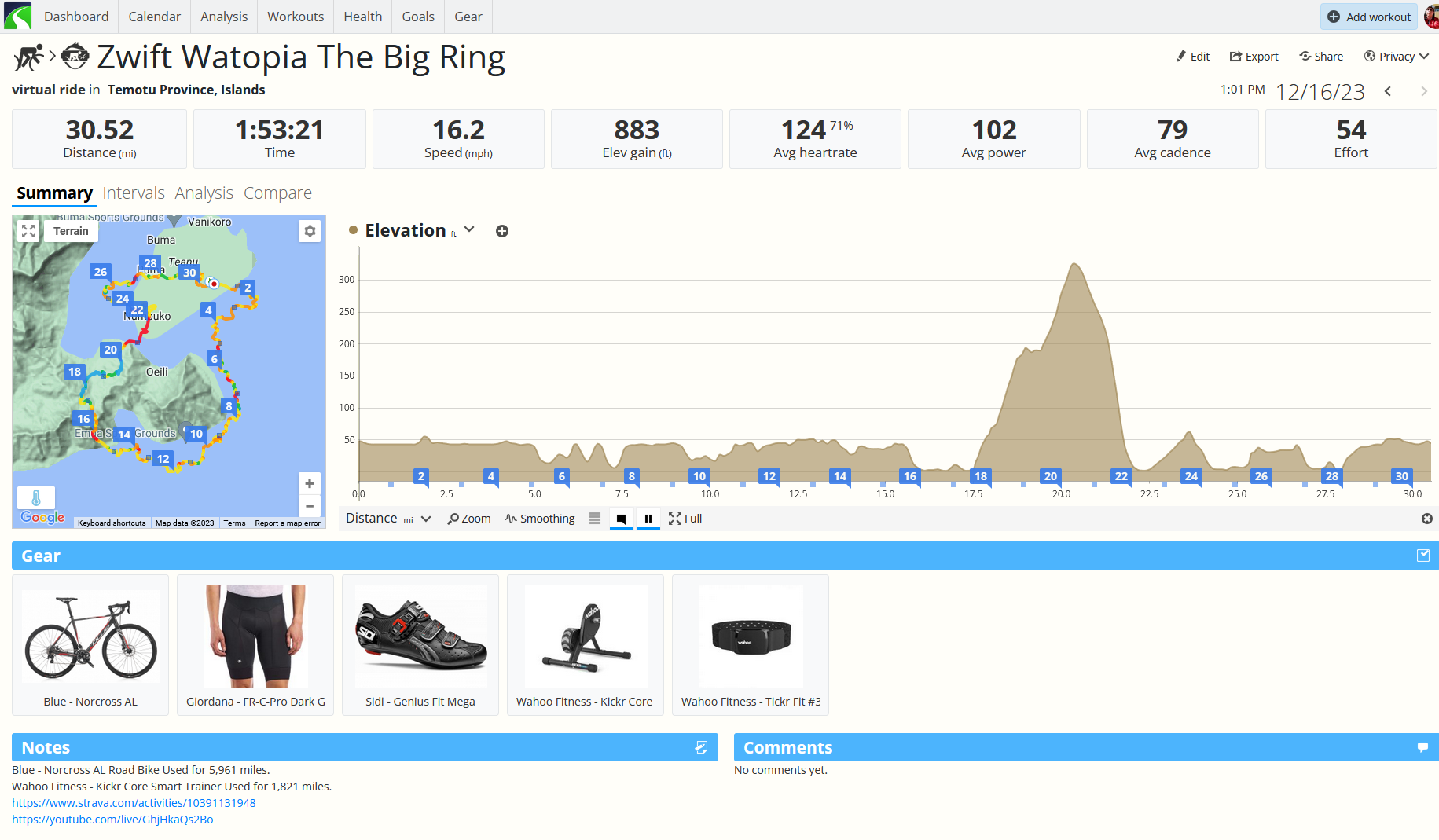The height and width of the screenshot is (840, 1439).
Task: Show the chart in Full view
Action: [685, 519]
